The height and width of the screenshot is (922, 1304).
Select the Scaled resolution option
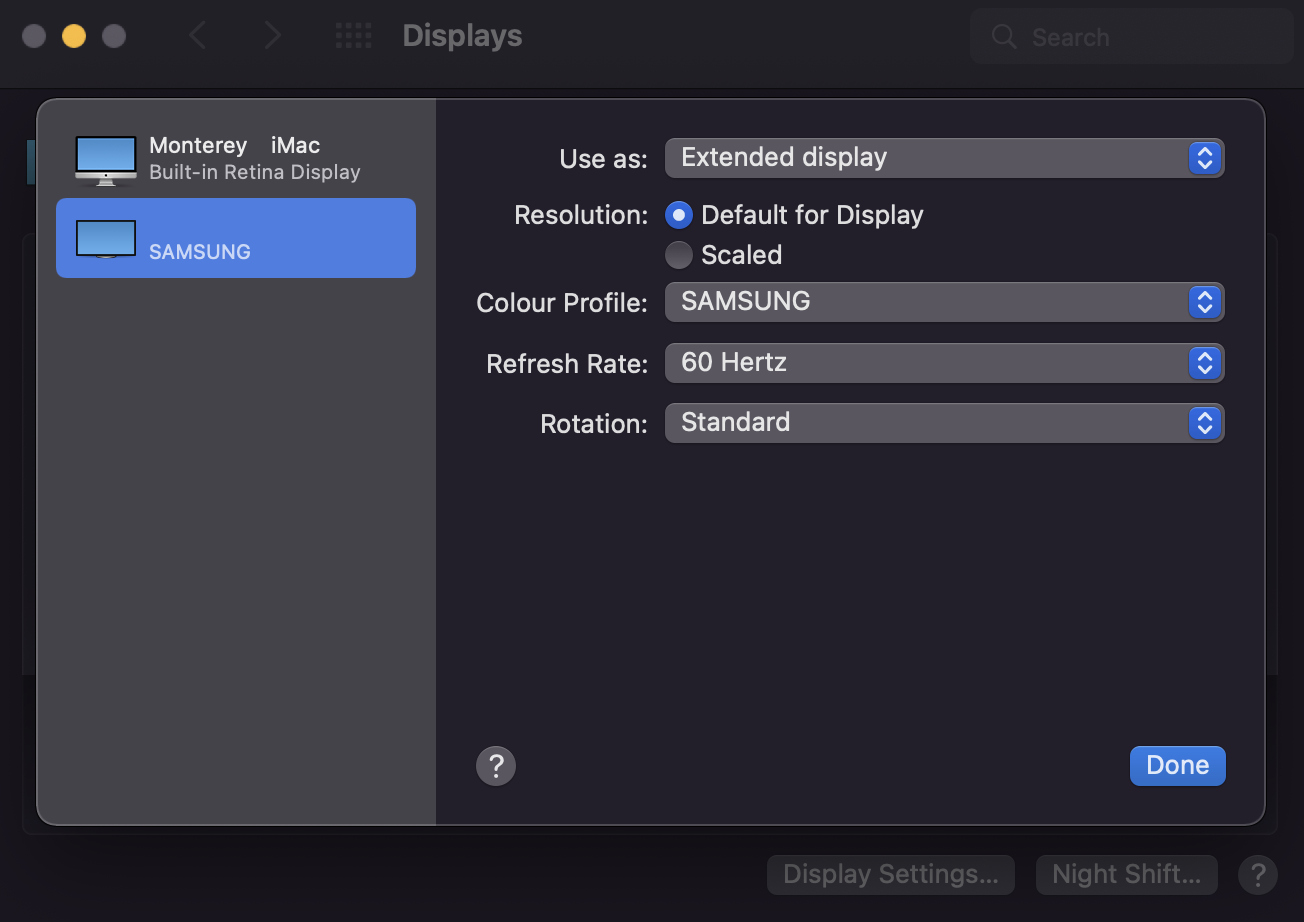679,255
